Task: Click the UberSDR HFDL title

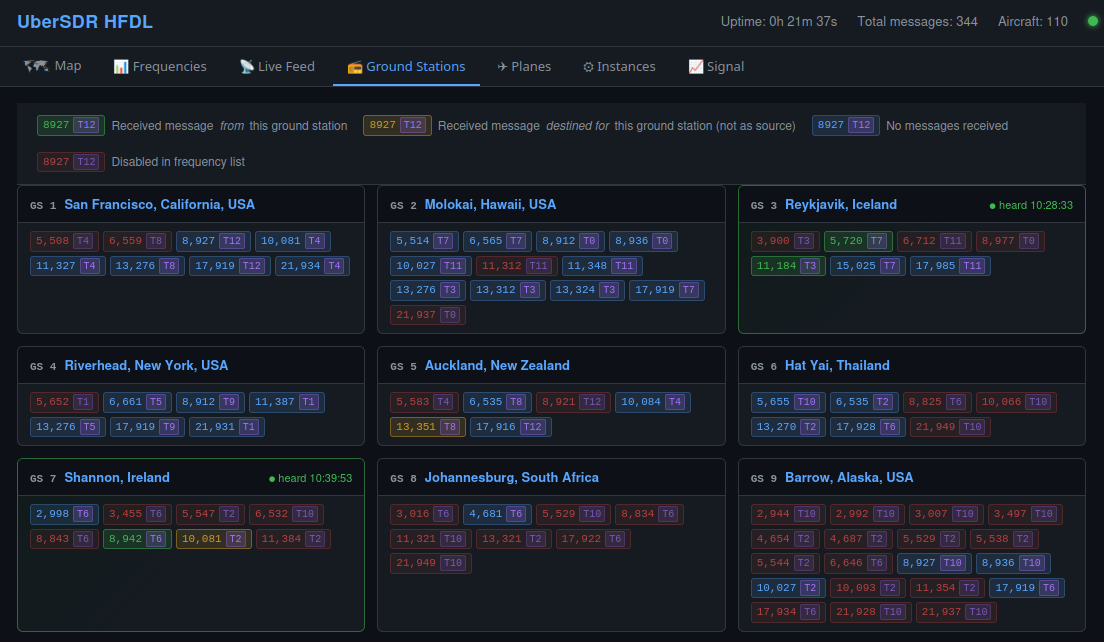Action: click(85, 21)
